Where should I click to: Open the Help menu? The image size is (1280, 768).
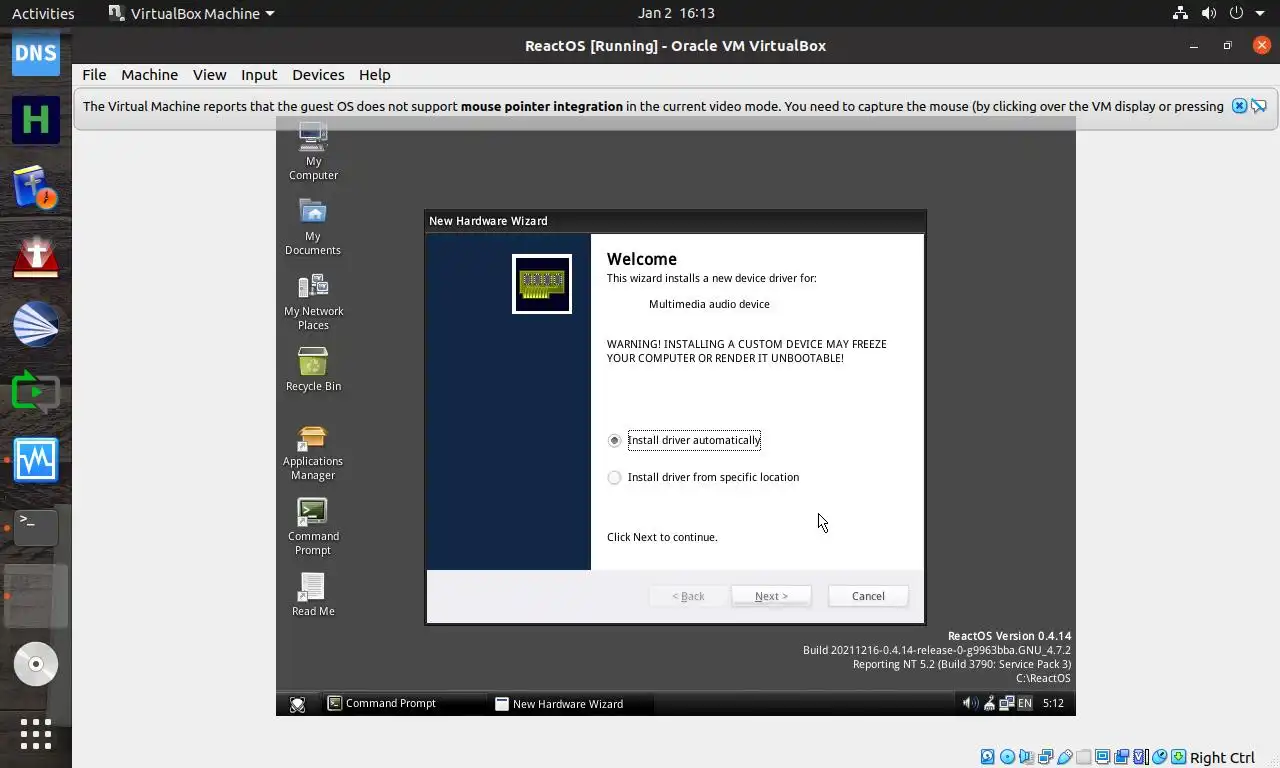[374, 75]
